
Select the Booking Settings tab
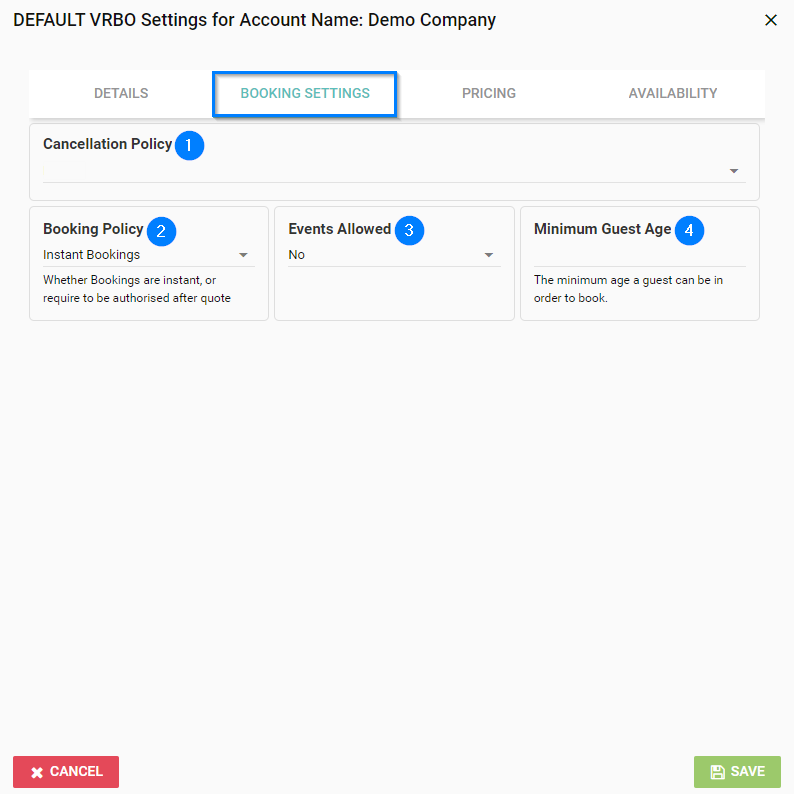click(305, 93)
